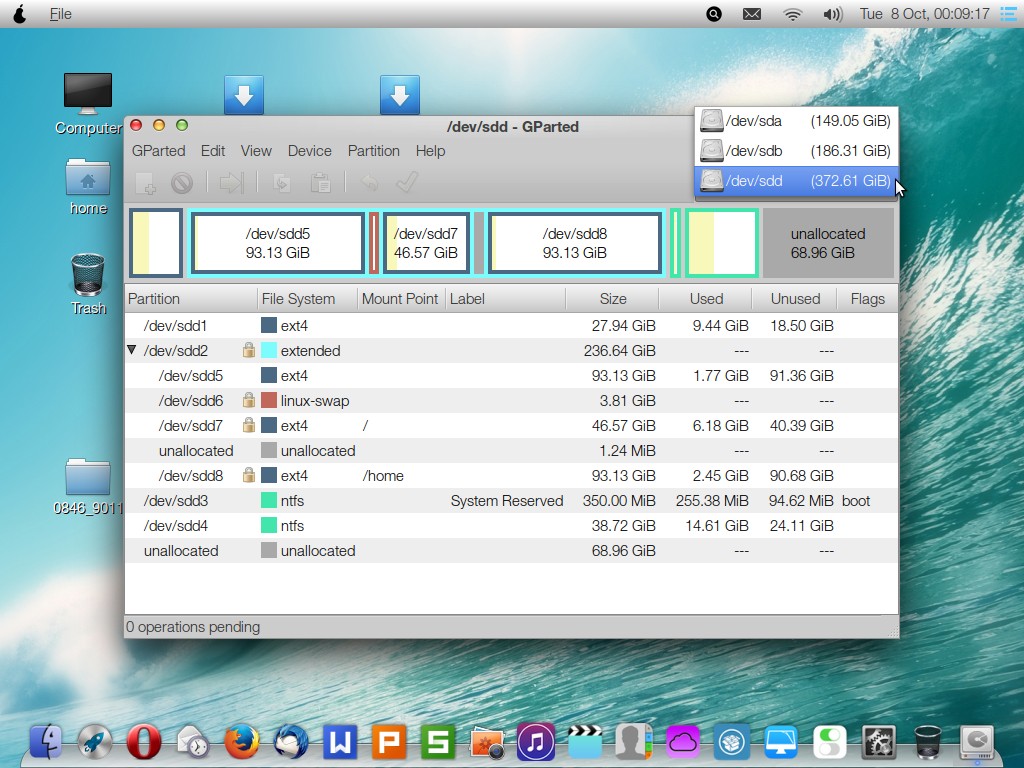
Task: Click the lock icon on /dev/sdd2 row
Action: (249, 350)
